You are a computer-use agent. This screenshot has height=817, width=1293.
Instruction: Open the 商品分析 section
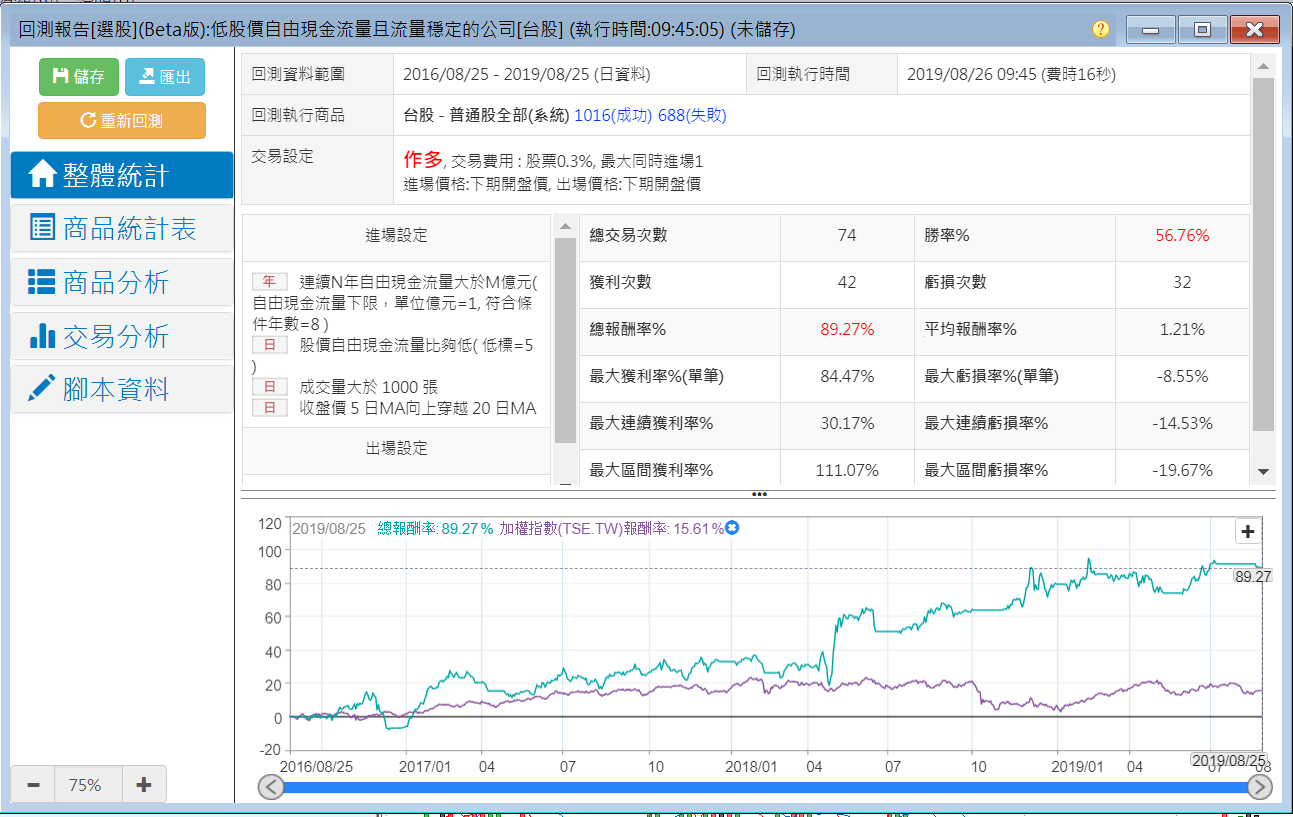122,283
